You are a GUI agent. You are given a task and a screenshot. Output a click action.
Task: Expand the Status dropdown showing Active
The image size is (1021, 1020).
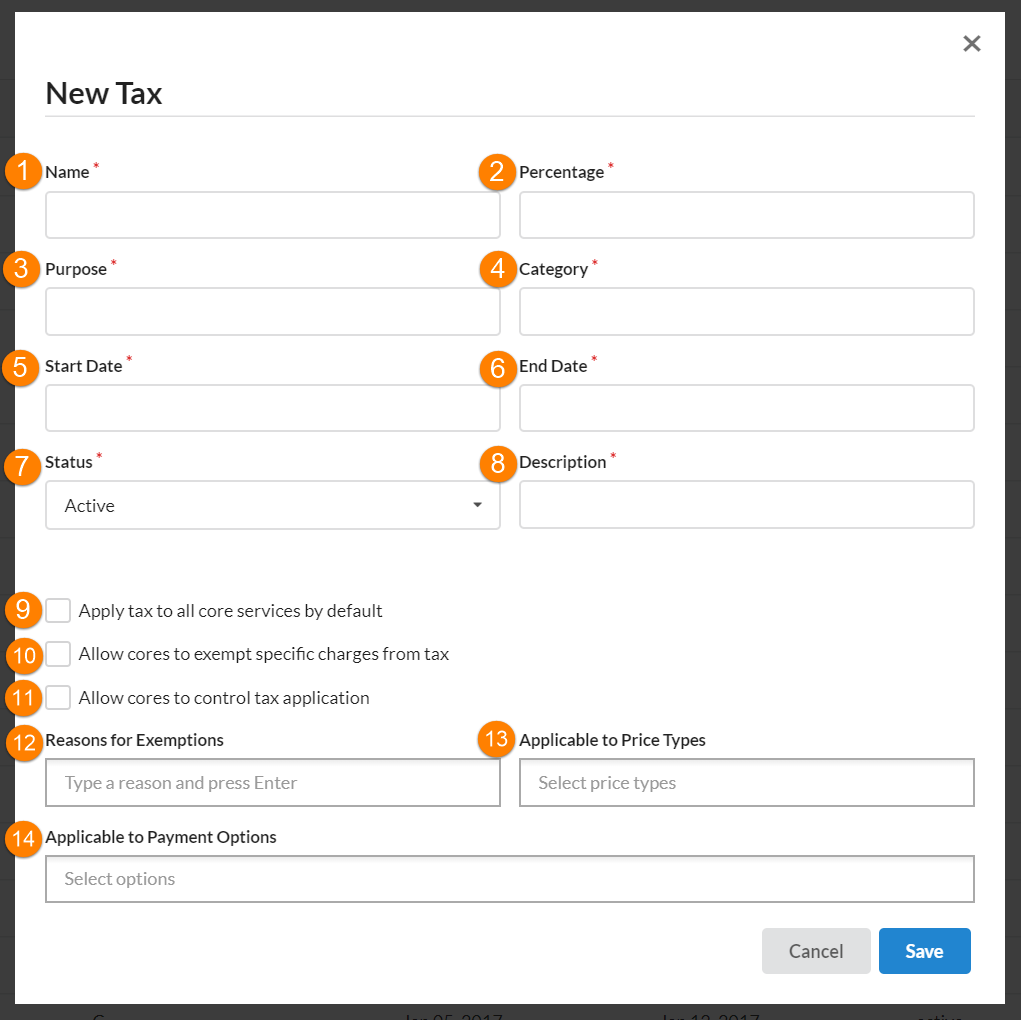(x=260, y=505)
